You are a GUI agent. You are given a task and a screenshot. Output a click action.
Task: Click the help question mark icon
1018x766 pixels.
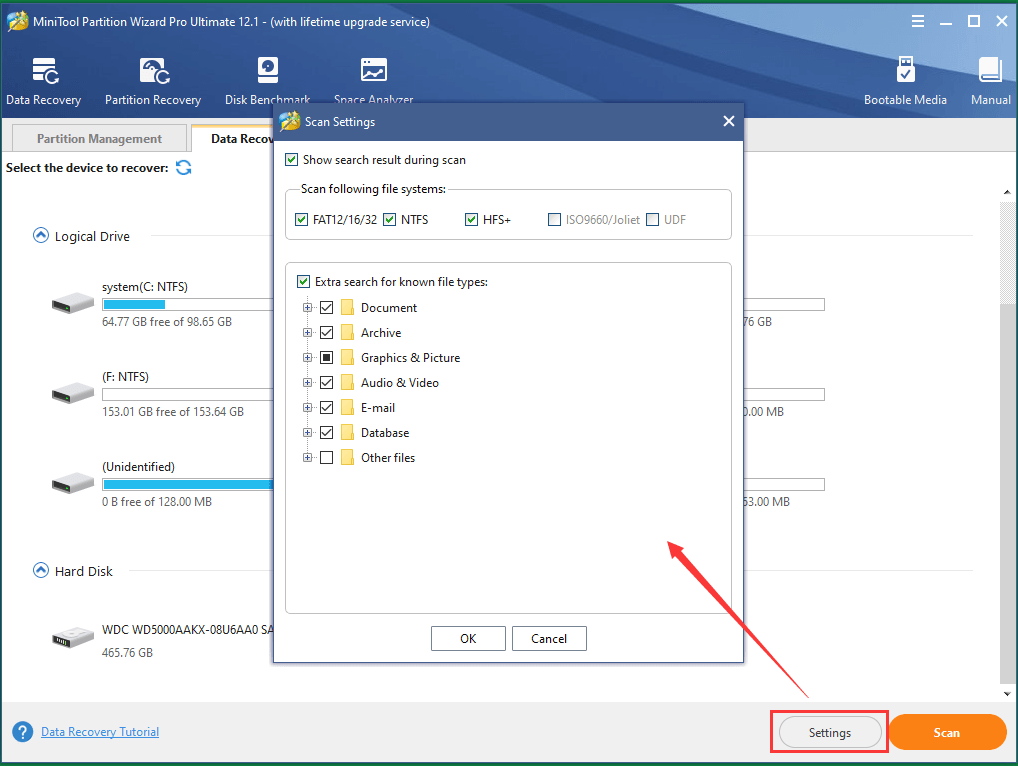click(22, 732)
